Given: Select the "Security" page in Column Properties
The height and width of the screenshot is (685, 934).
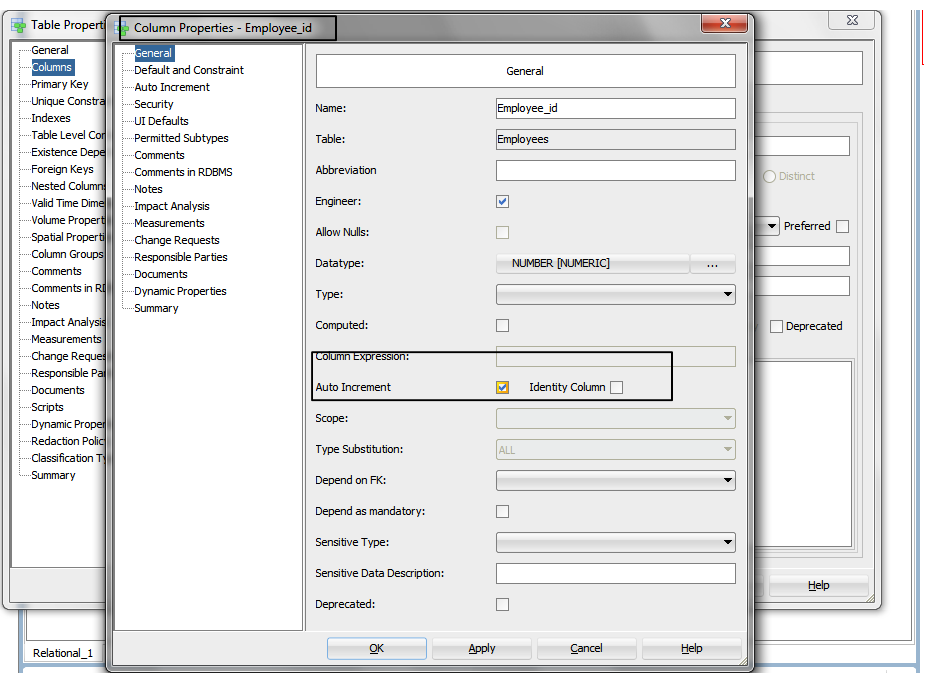Looking at the screenshot, I should 154,104.
